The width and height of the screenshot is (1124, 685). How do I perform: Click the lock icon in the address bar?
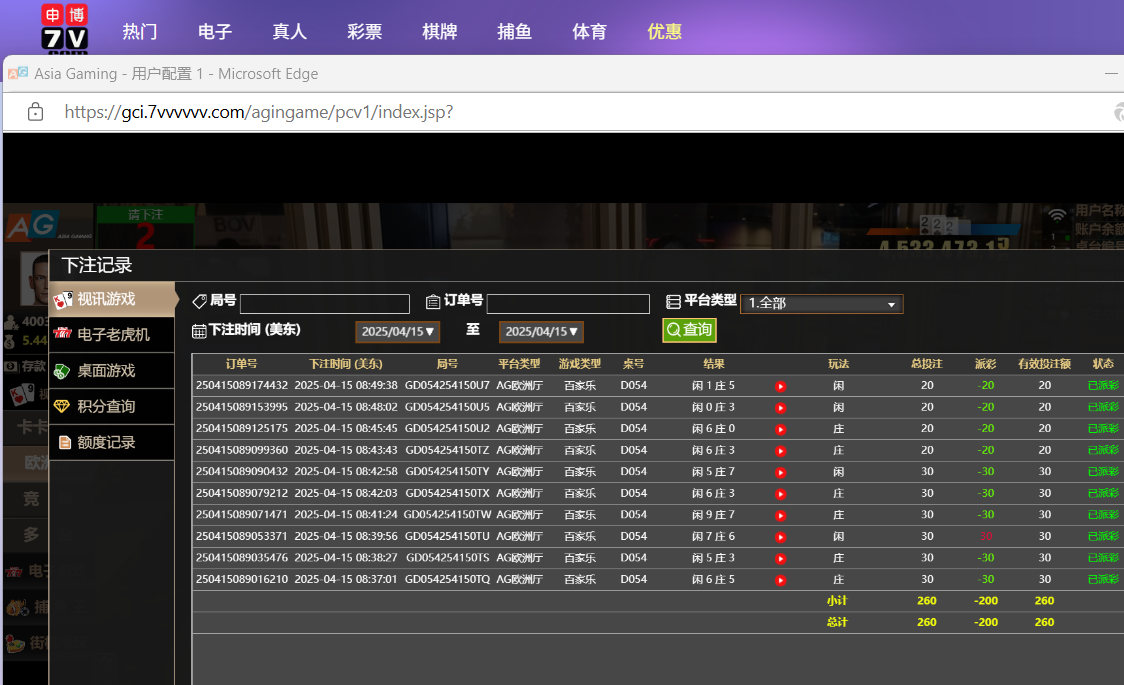click(36, 112)
